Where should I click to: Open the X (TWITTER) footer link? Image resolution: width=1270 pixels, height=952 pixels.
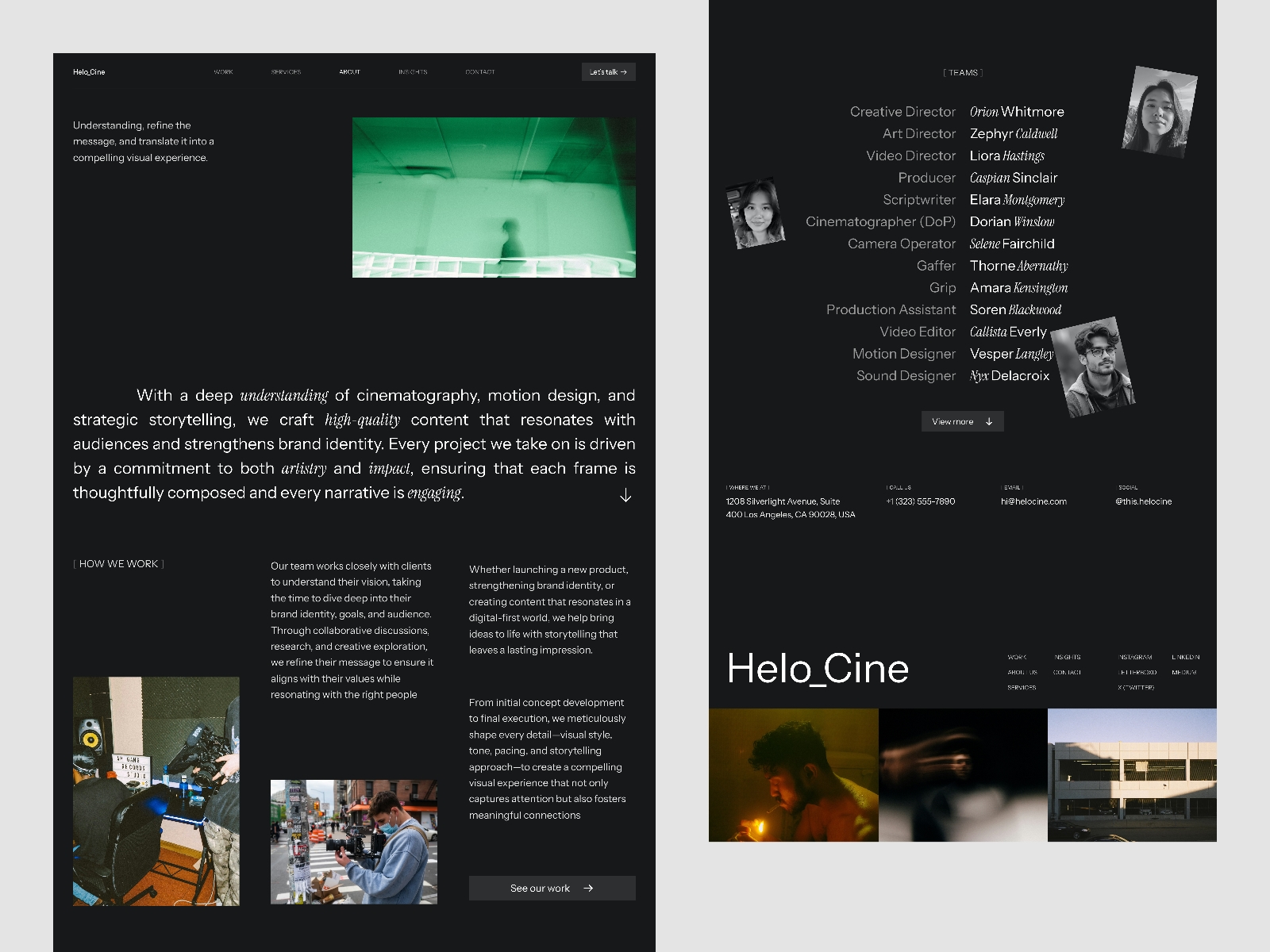coord(1135,688)
